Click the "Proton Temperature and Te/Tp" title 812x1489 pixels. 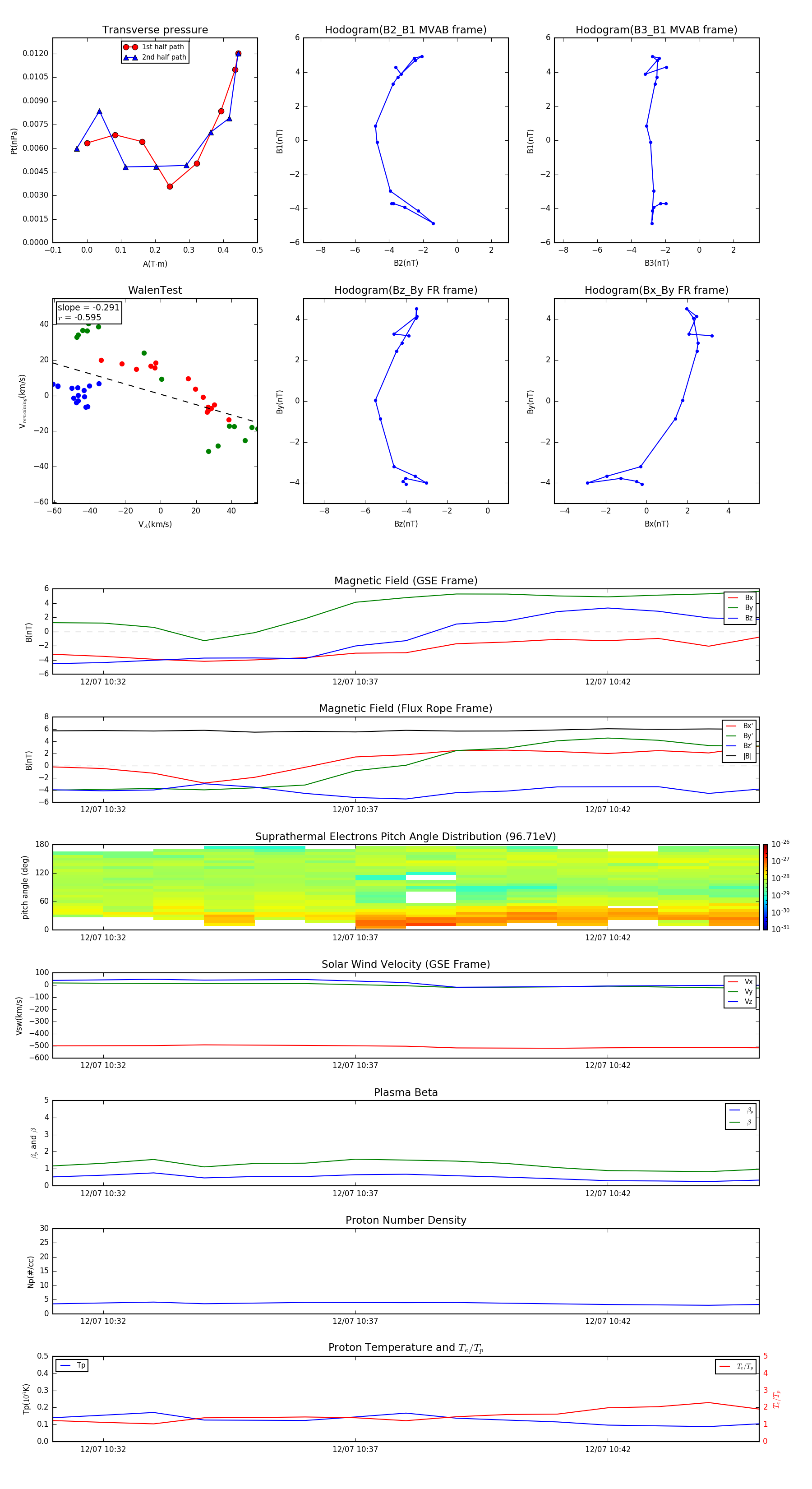coord(406,1348)
